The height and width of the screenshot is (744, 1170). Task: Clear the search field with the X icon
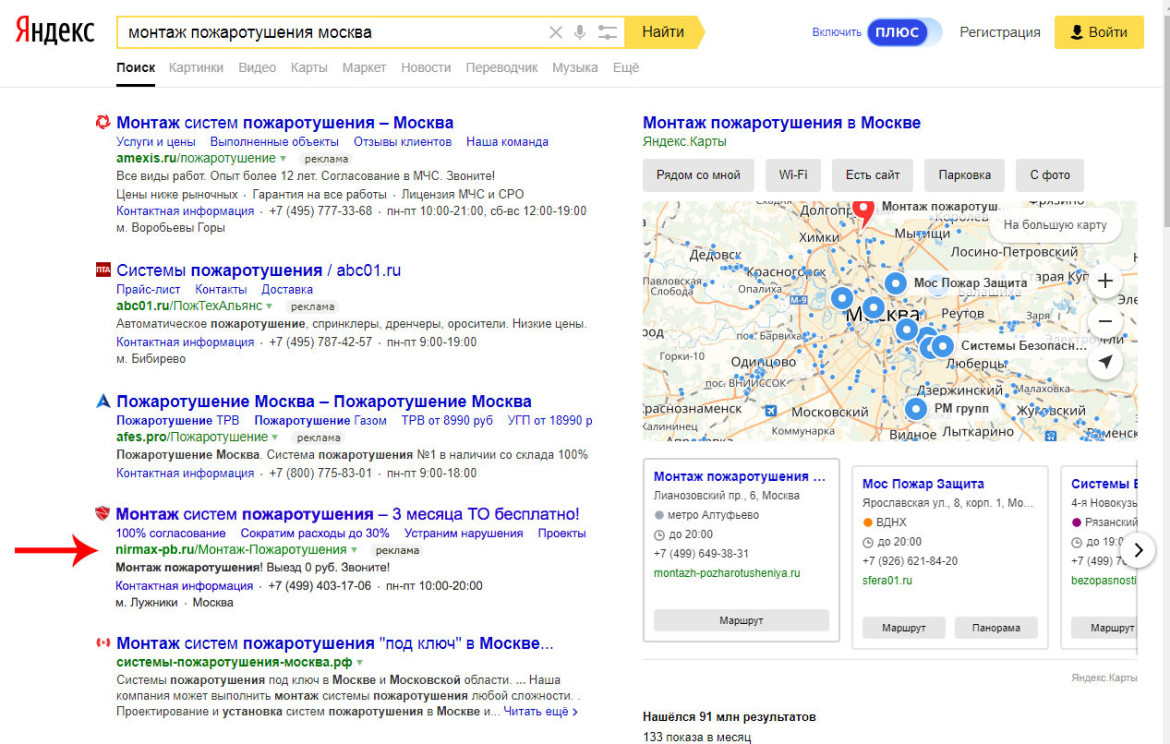click(555, 32)
